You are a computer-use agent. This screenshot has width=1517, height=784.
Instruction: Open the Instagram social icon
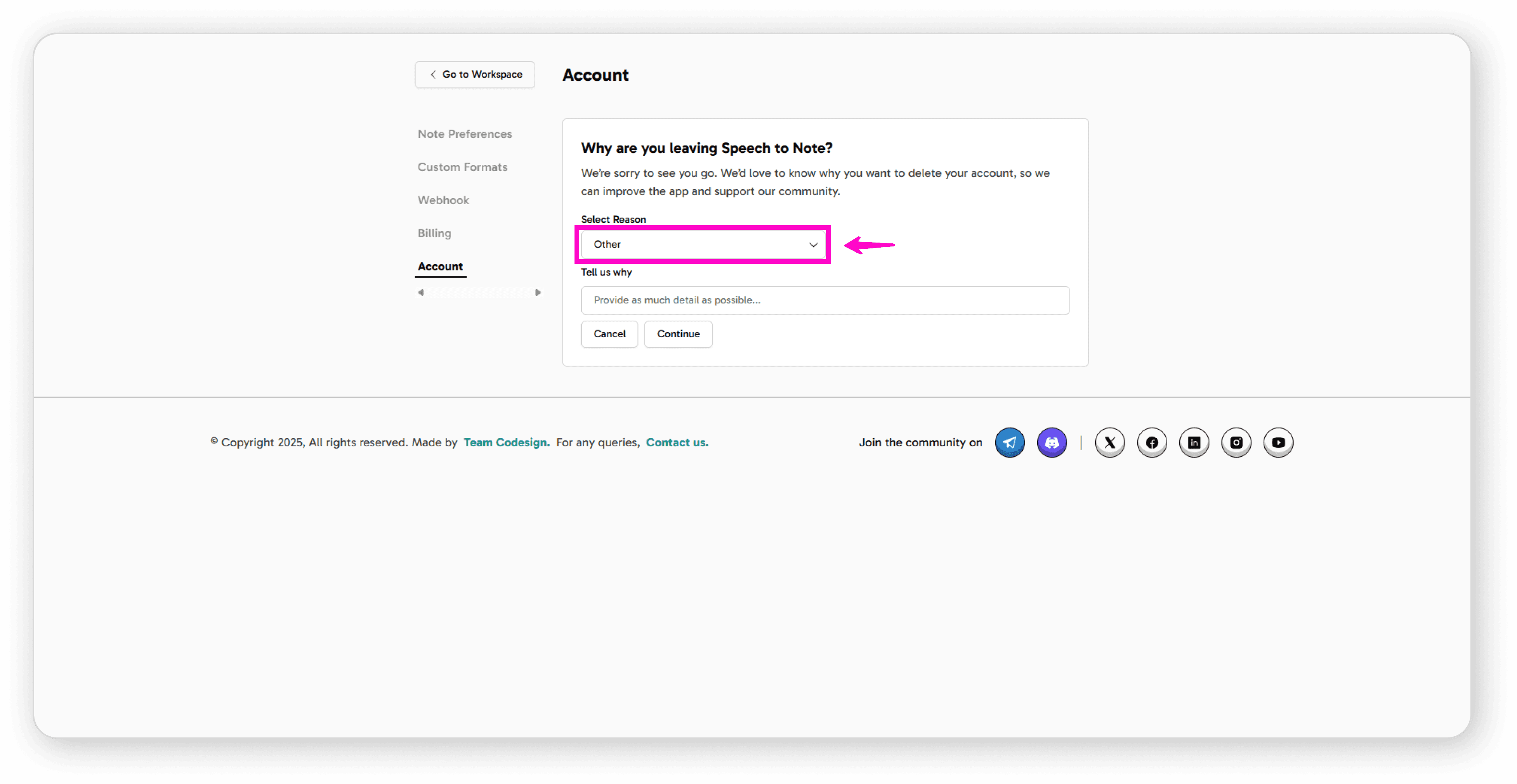point(1236,442)
